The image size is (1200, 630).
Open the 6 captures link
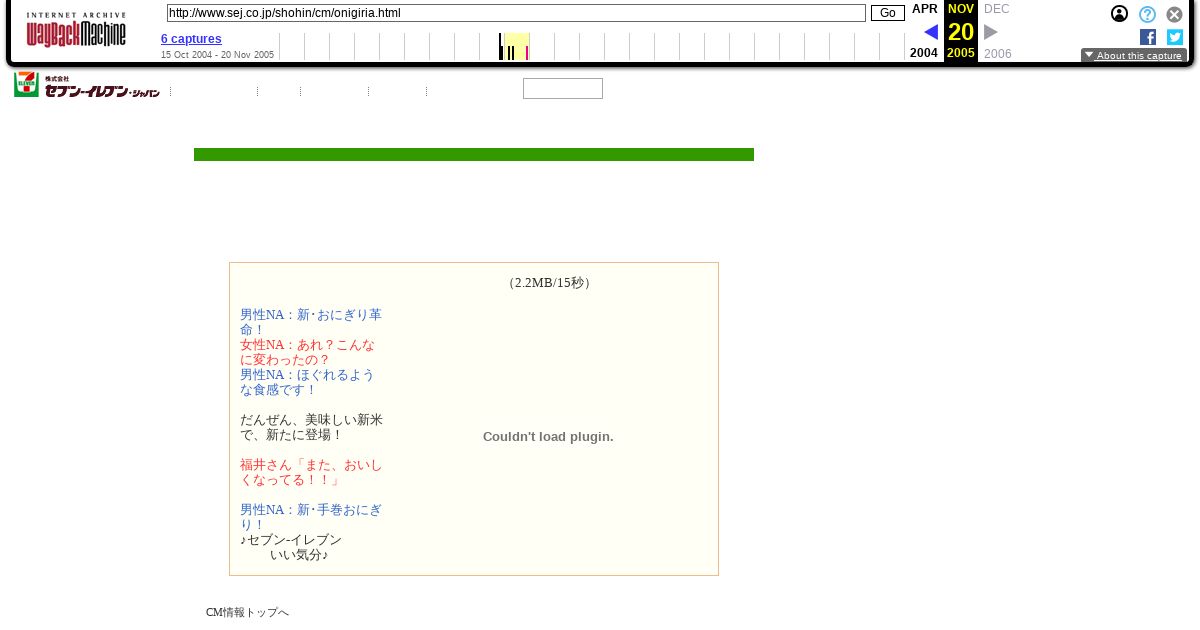tap(191, 39)
